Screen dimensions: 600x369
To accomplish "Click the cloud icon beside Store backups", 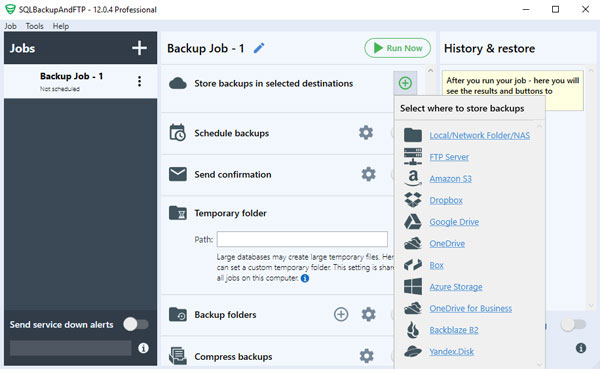I will 178,83.
